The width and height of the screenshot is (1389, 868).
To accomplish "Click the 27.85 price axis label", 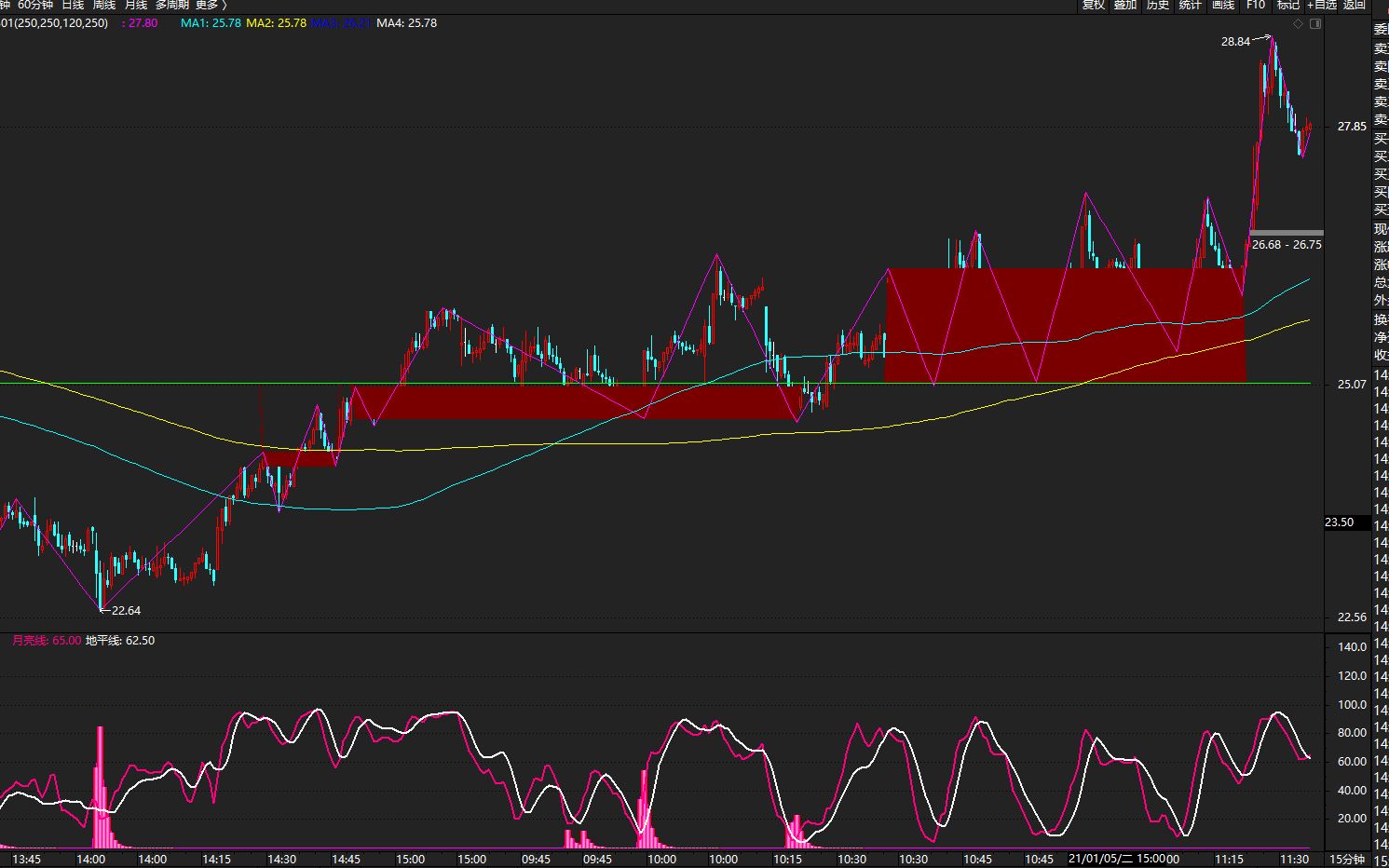I will pyautogui.click(x=1352, y=127).
